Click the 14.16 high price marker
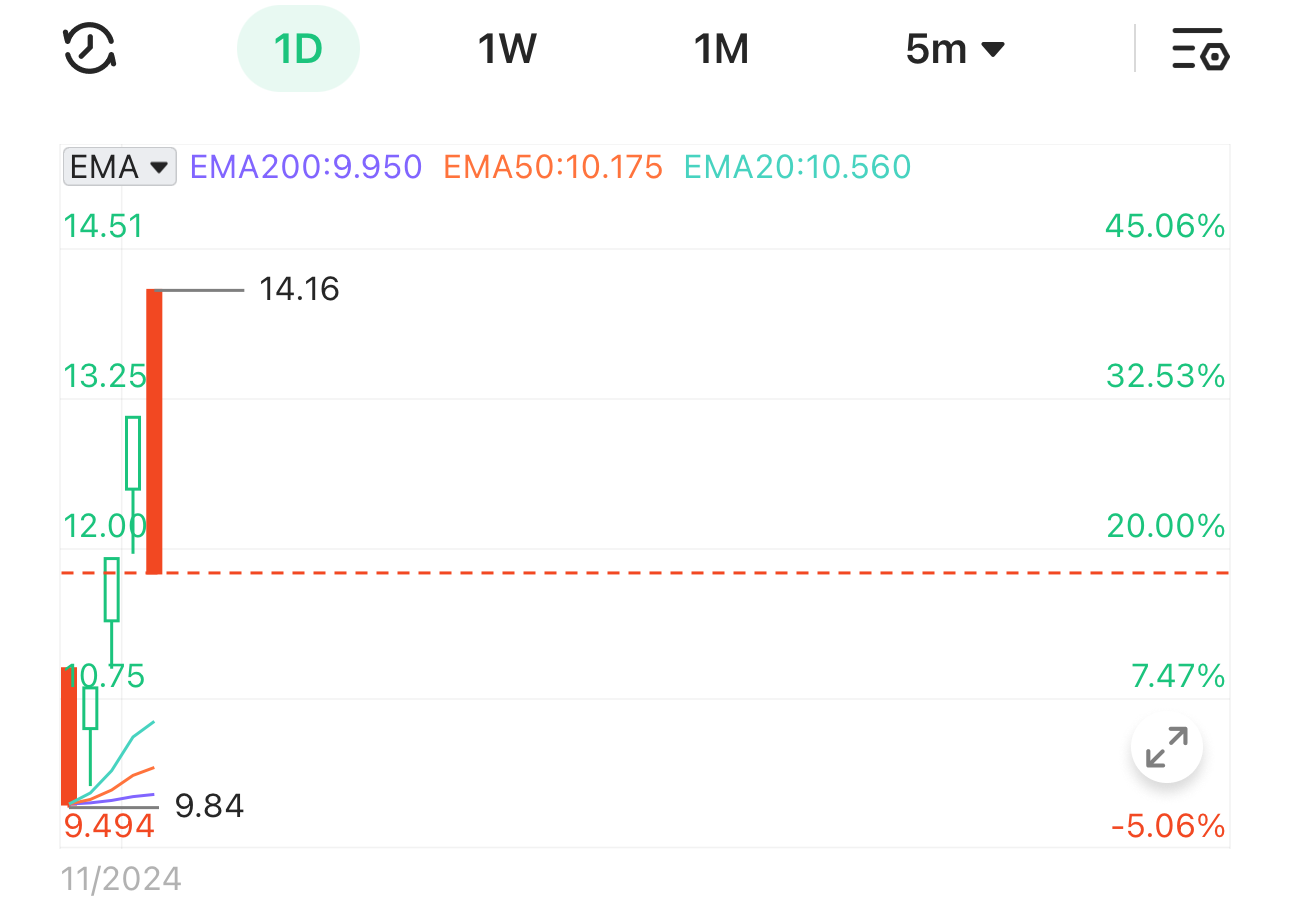This screenshot has height=900, width=1290. point(299,290)
